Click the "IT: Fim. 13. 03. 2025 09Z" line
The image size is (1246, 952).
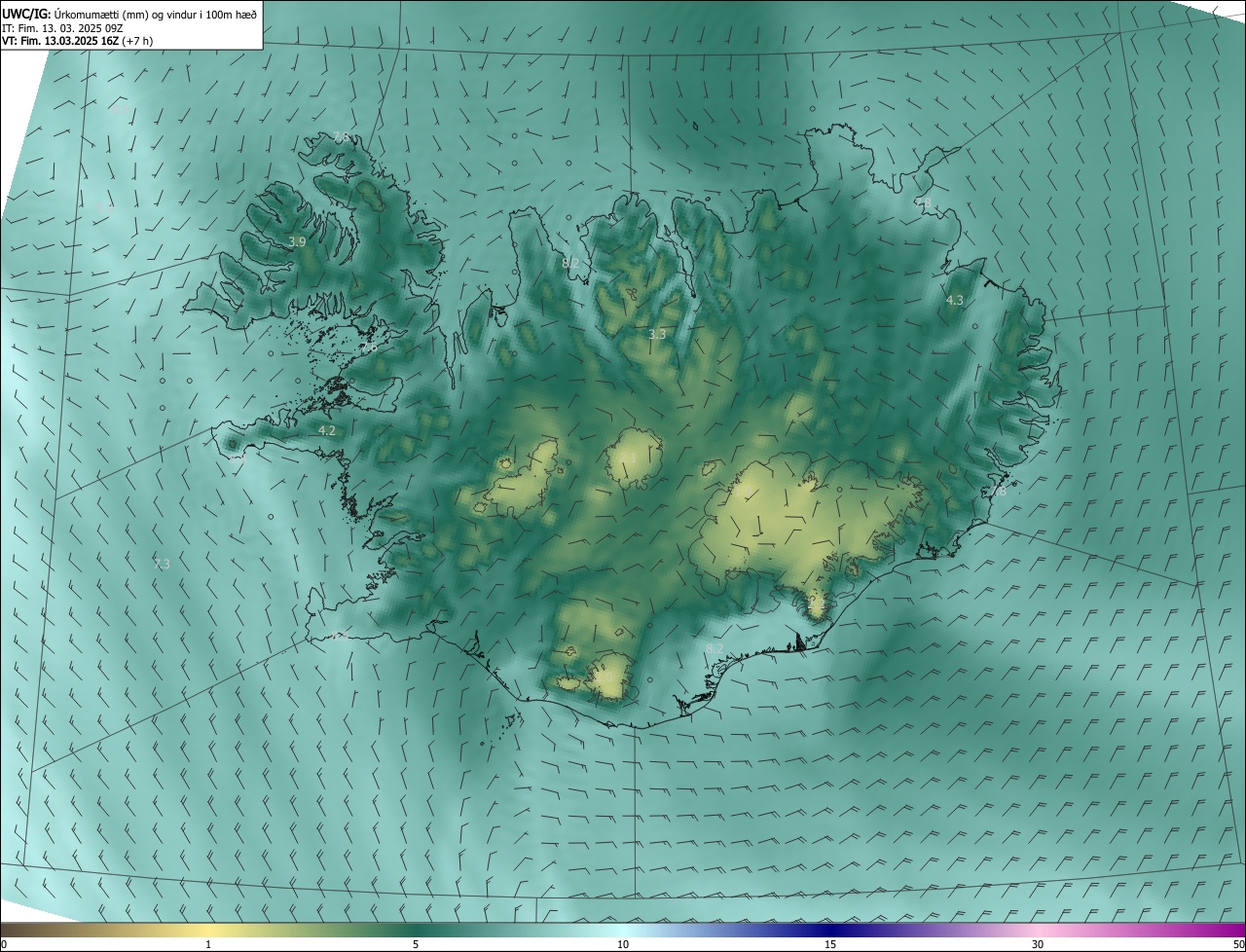pos(61,27)
